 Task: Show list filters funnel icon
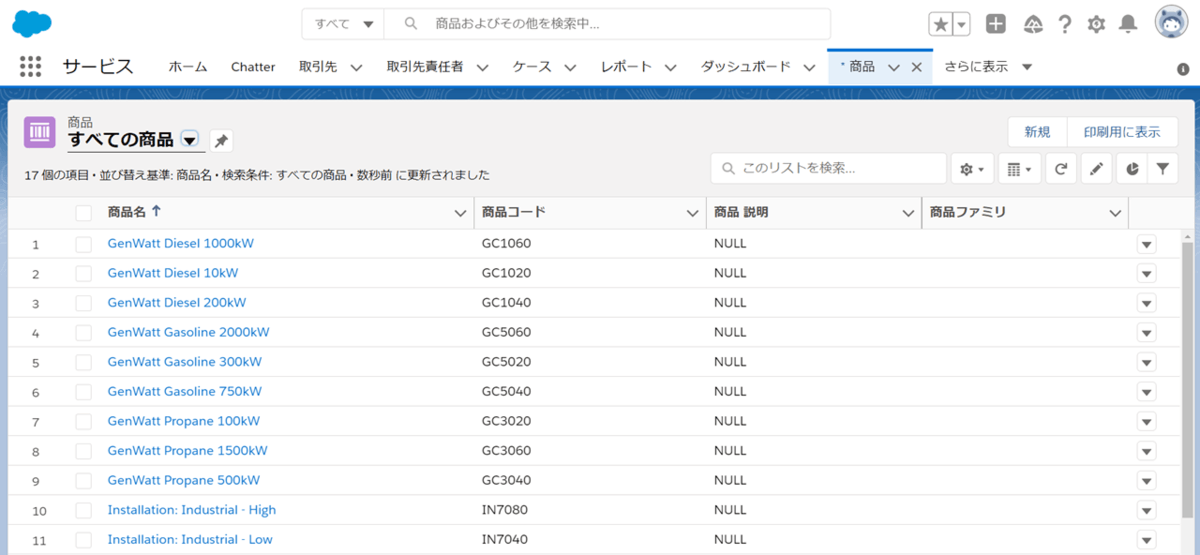pyautogui.click(x=1162, y=169)
